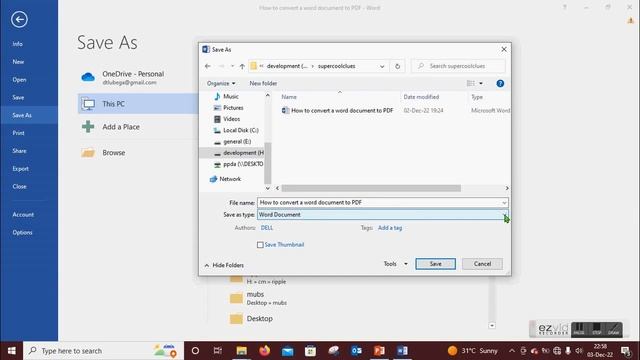Click the horizontal scrollbar in file list
Image resolution: width=640 pixels, height=360 pixels.
pos(371,188)
